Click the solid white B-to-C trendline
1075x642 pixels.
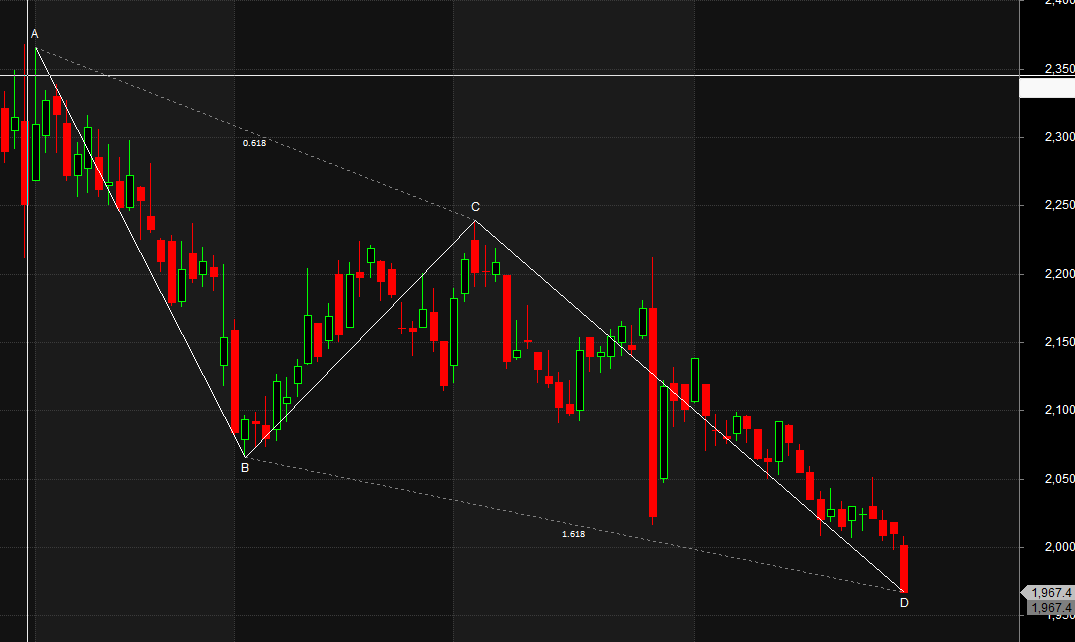coord(360,339)
